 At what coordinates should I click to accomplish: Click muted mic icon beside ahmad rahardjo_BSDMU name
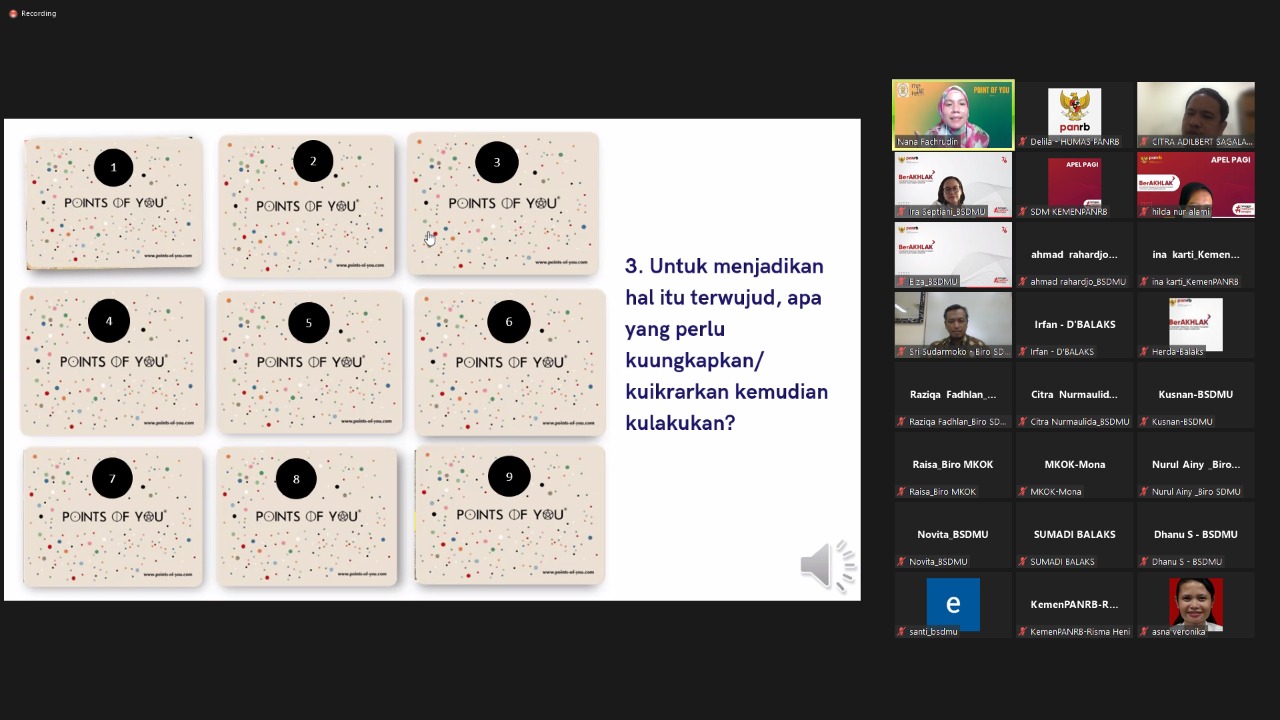(1022, 282)
